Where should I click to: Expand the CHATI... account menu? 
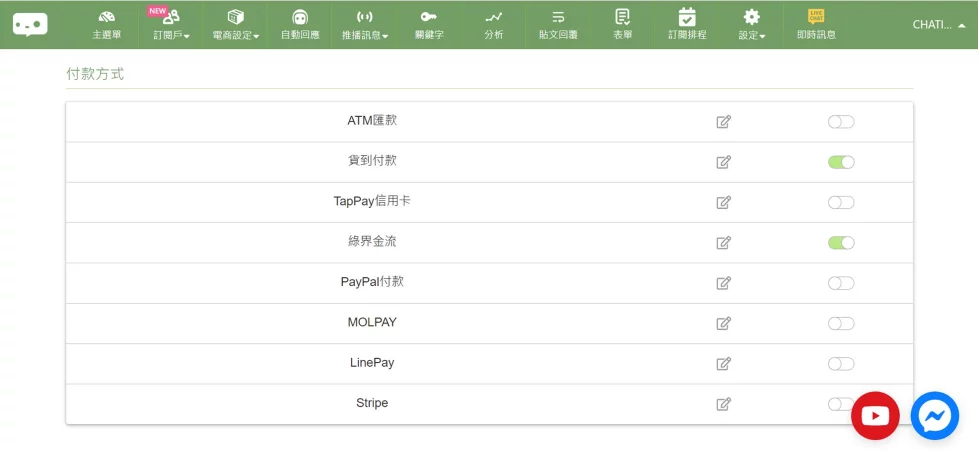tap(939, 25)
